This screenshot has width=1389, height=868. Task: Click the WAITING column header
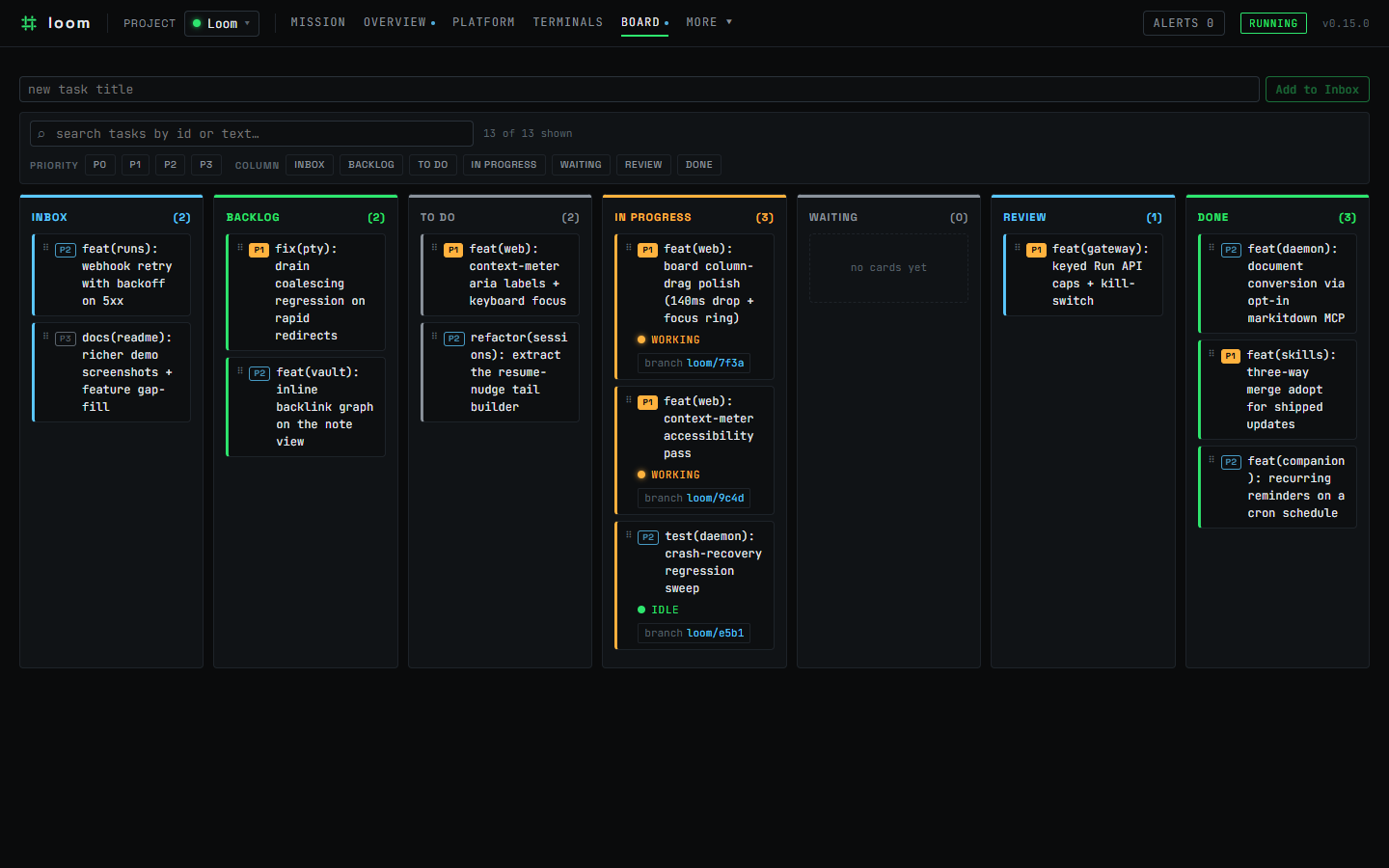coord(888,217)
